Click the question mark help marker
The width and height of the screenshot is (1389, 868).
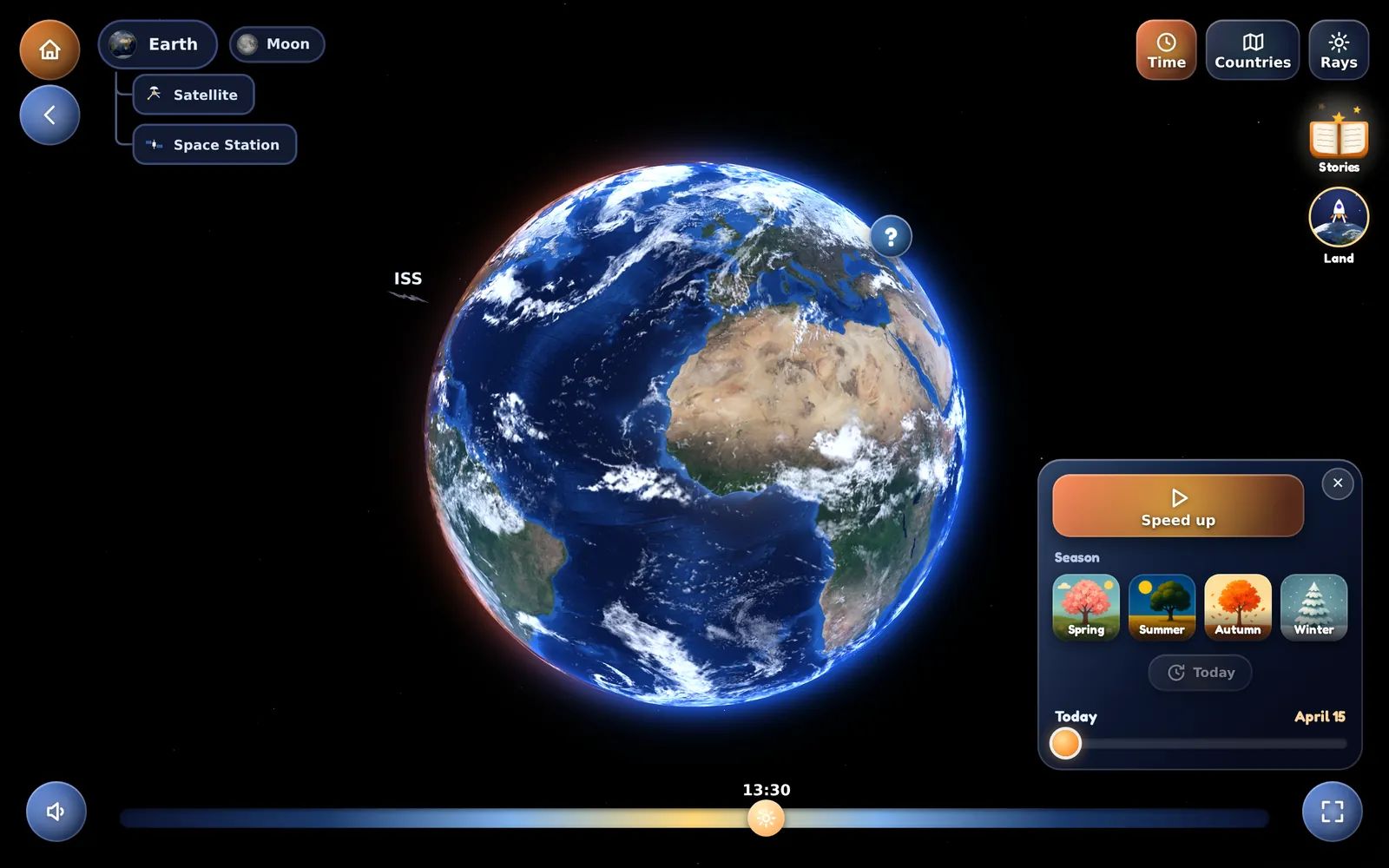[891, 236]
